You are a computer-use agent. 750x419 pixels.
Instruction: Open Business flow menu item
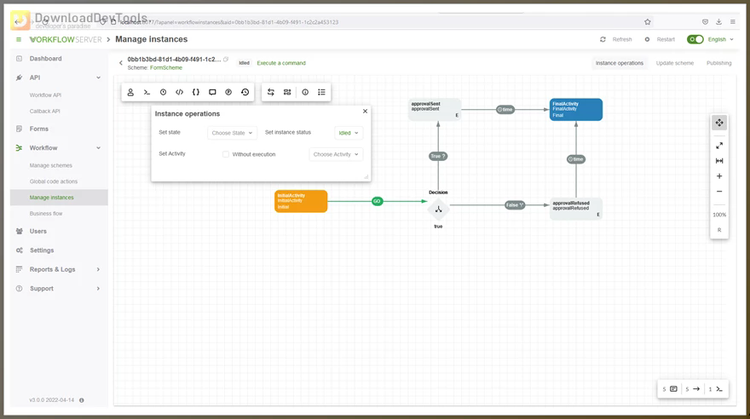click(x=46, y=213)
